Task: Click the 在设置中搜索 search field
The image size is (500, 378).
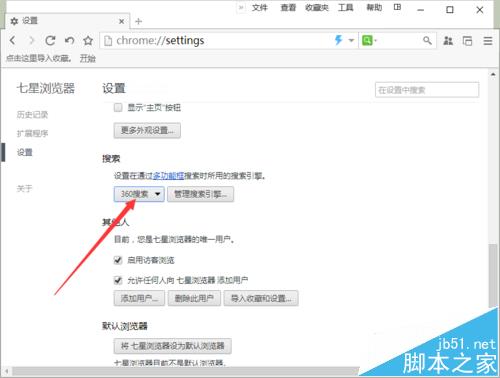Action: click(427, 90)
